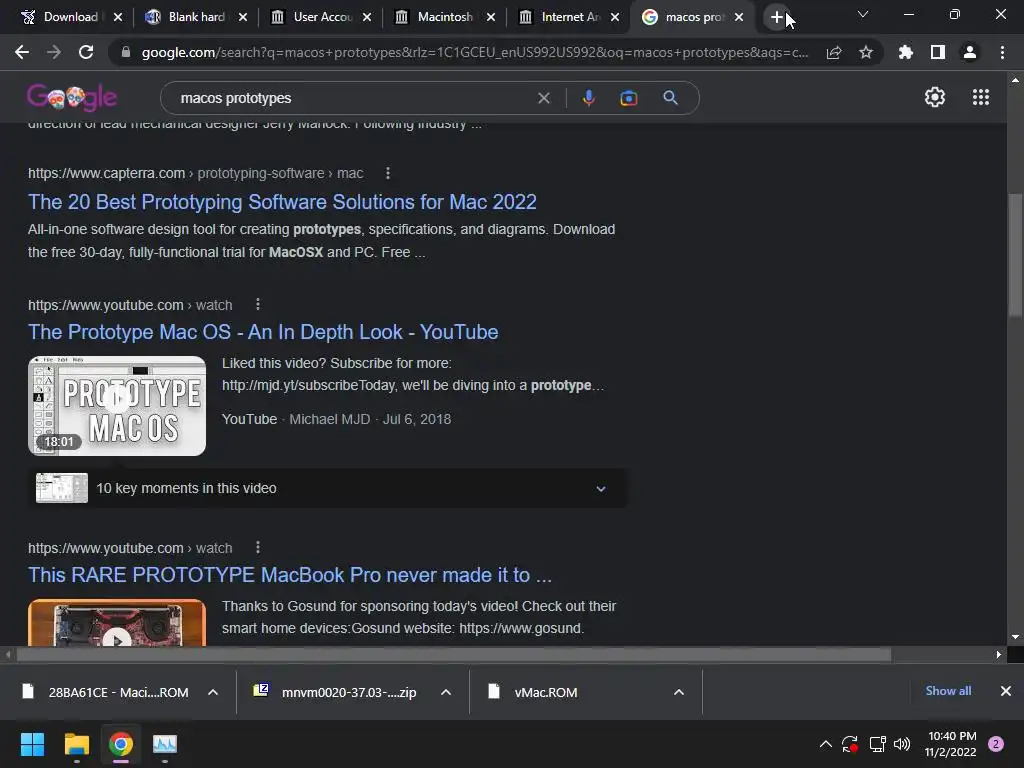The image size is (1024, 768).
Task: Clear the search box text
Action: 543,98
